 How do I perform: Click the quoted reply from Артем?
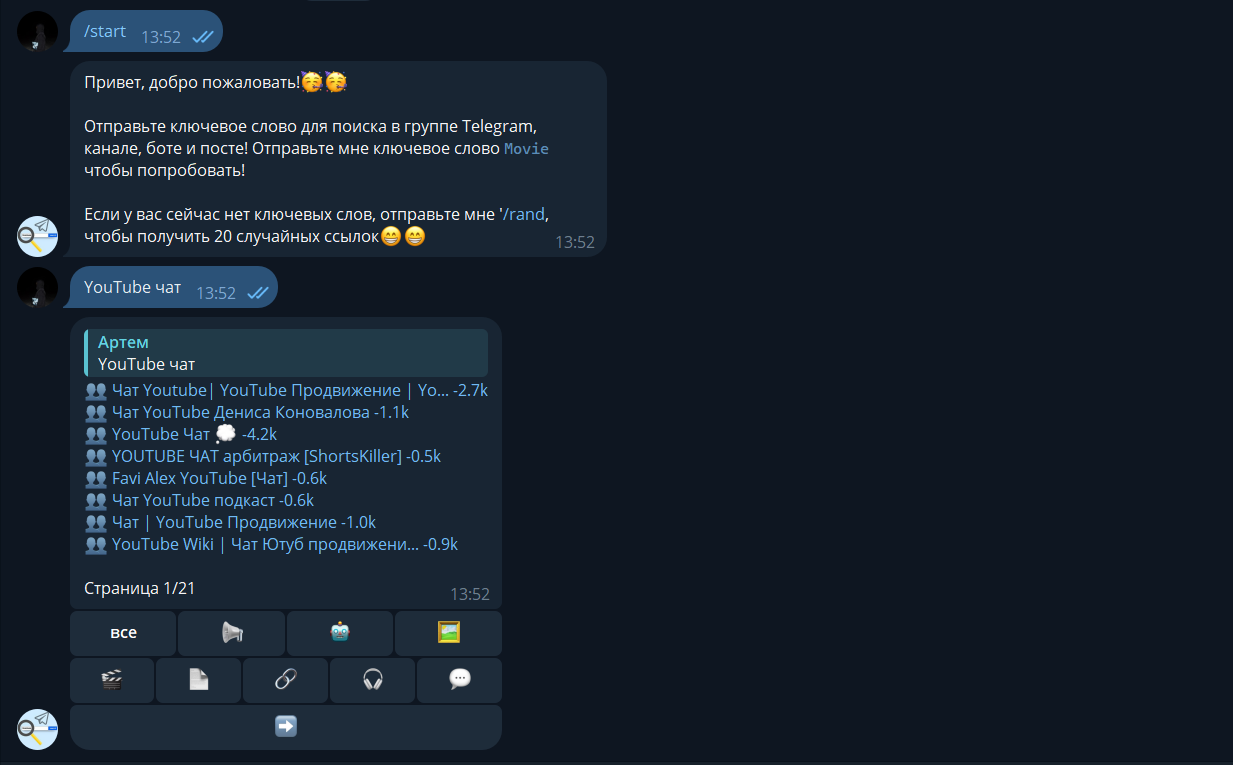pyautogui.click(x=286, y=353)
